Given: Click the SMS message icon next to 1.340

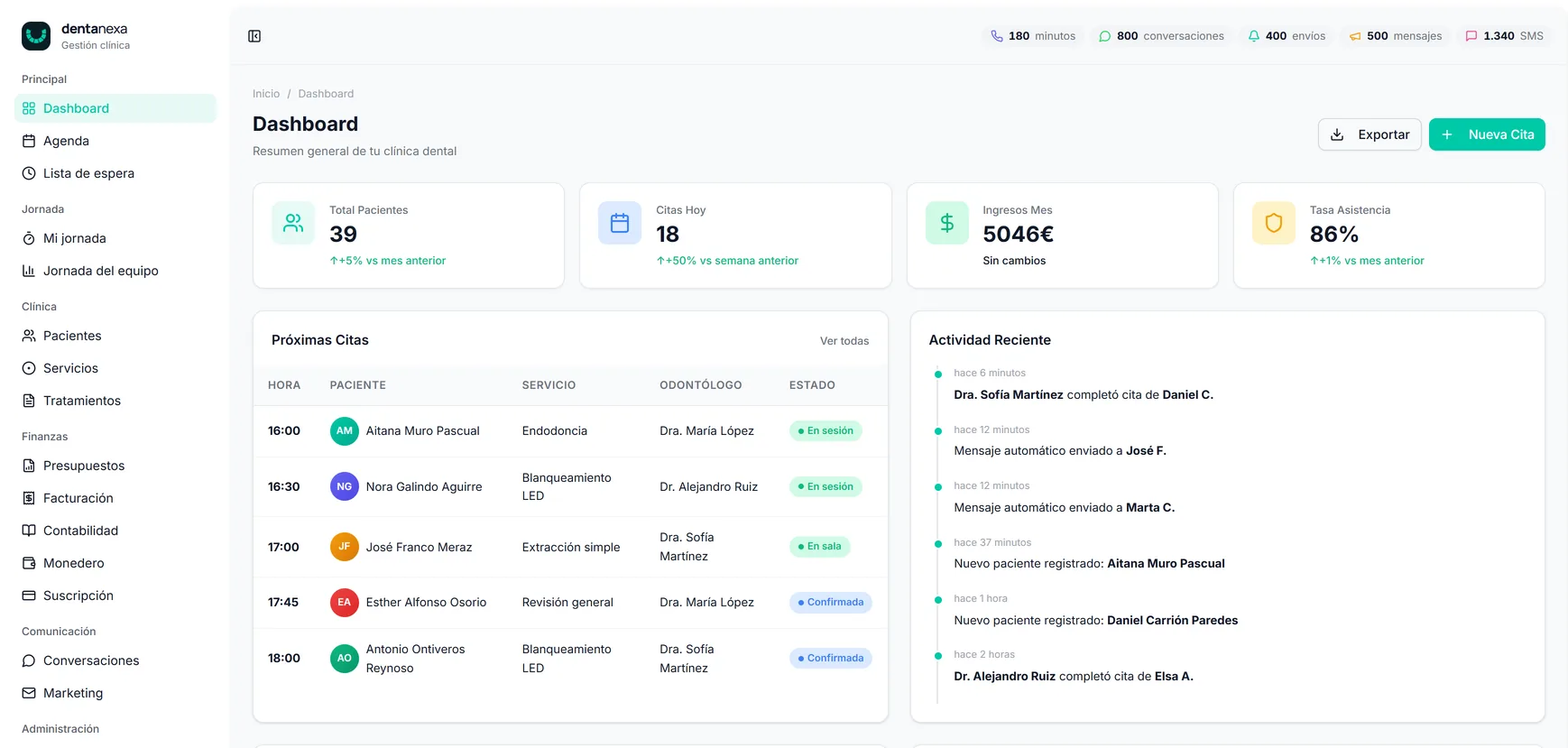Looking at the screenshot, I should point(1471,36).
